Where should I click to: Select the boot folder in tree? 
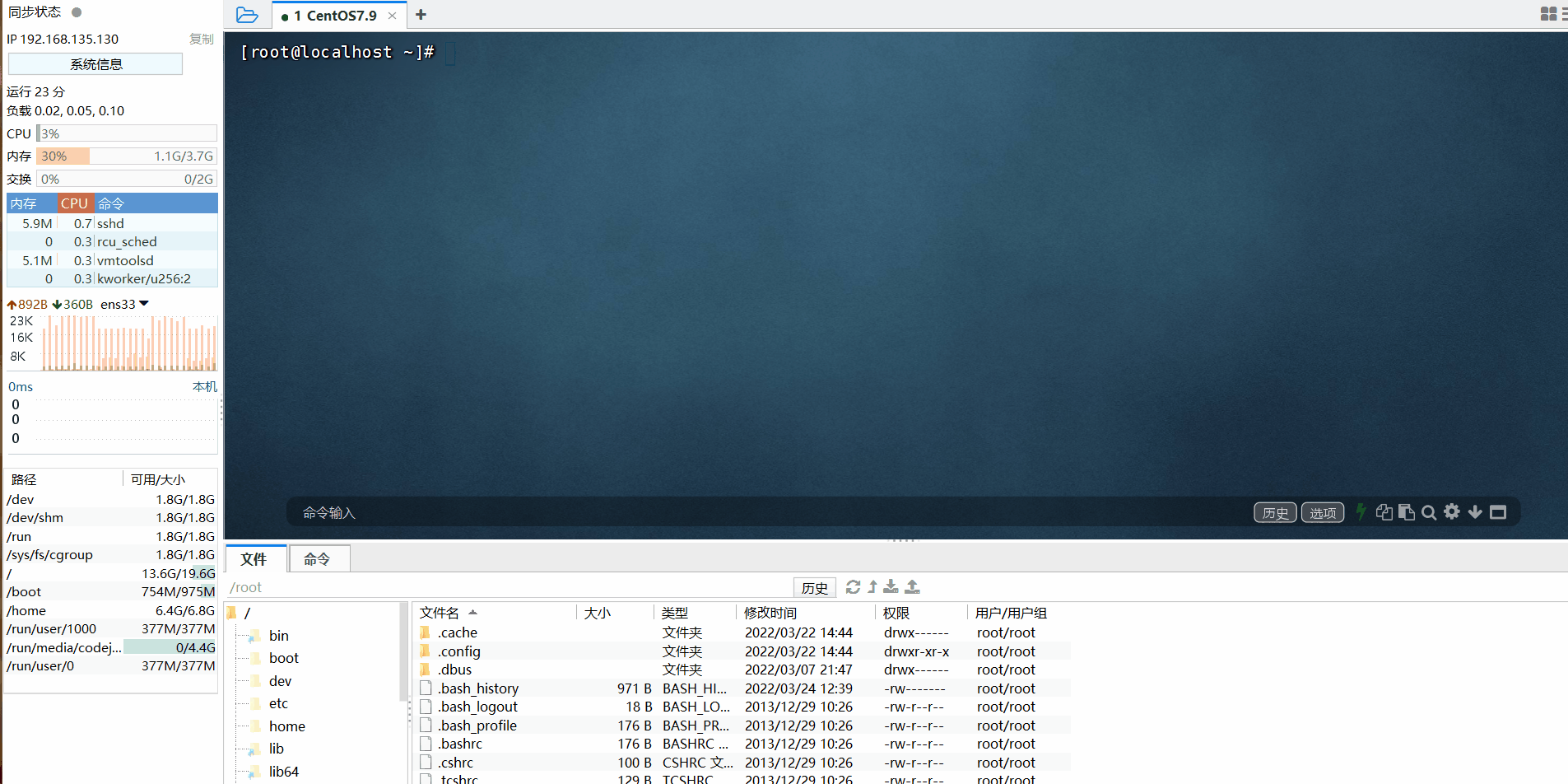point(283,658)
